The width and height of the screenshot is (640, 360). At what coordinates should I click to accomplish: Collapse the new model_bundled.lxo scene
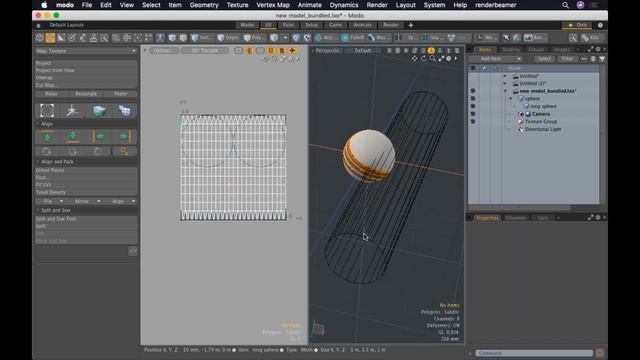[505, 91]
